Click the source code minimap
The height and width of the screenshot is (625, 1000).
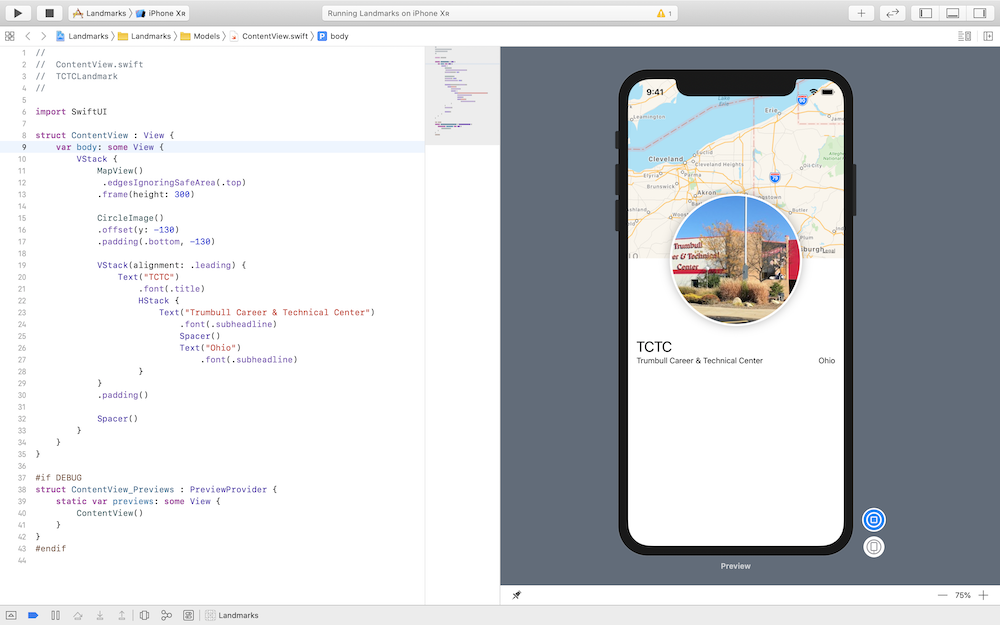462,96
